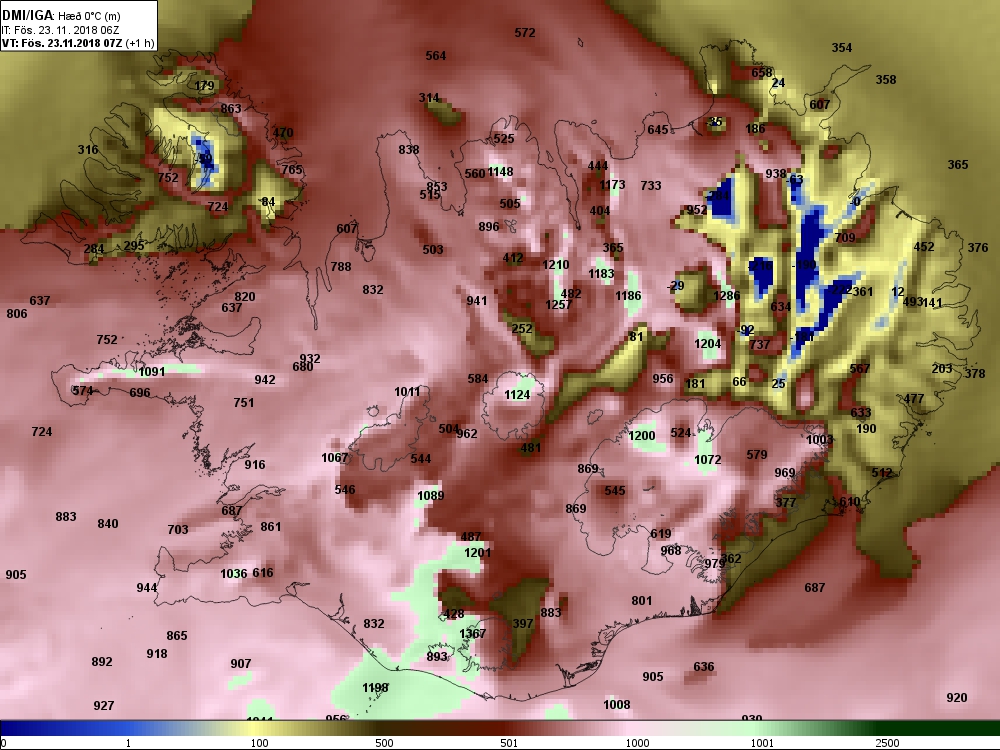This screenshot has height=750, width=1000.
Task: Click the value 1036 on the map
Action: [x=233, y=574]
